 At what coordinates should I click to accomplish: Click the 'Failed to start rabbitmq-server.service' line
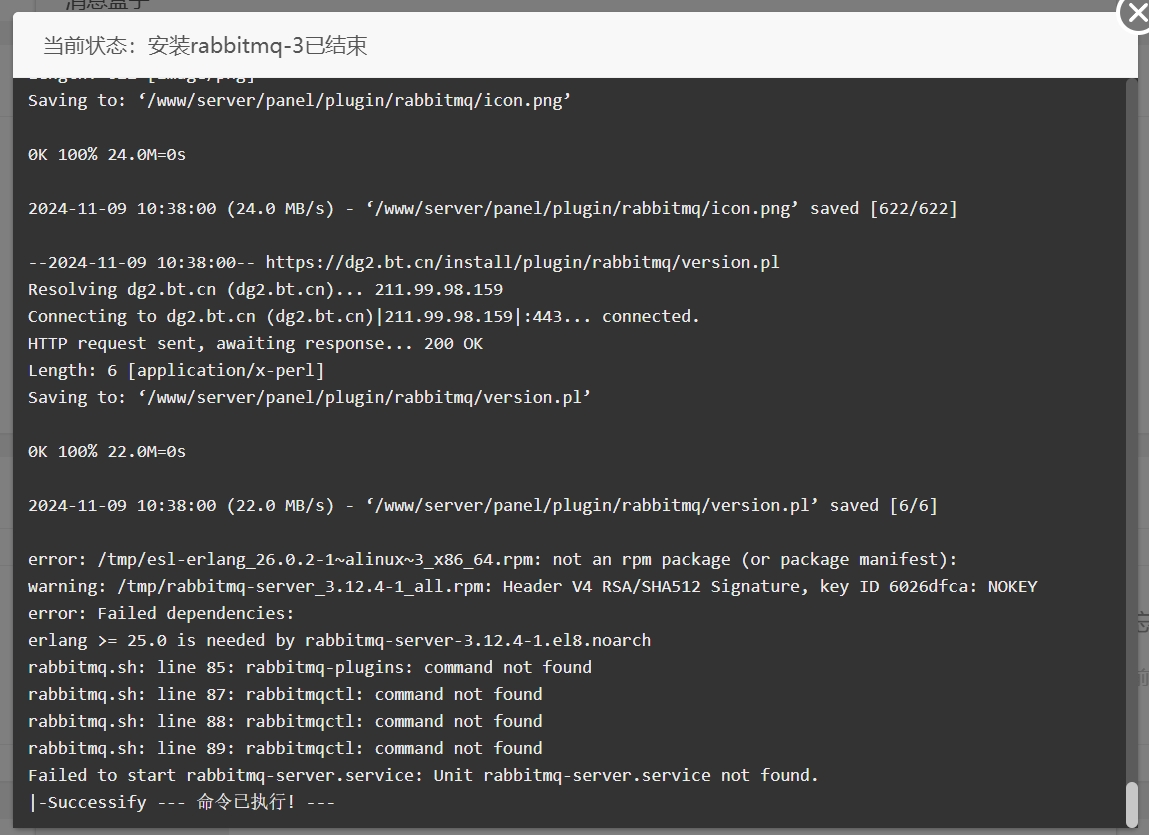coord(423,776)
